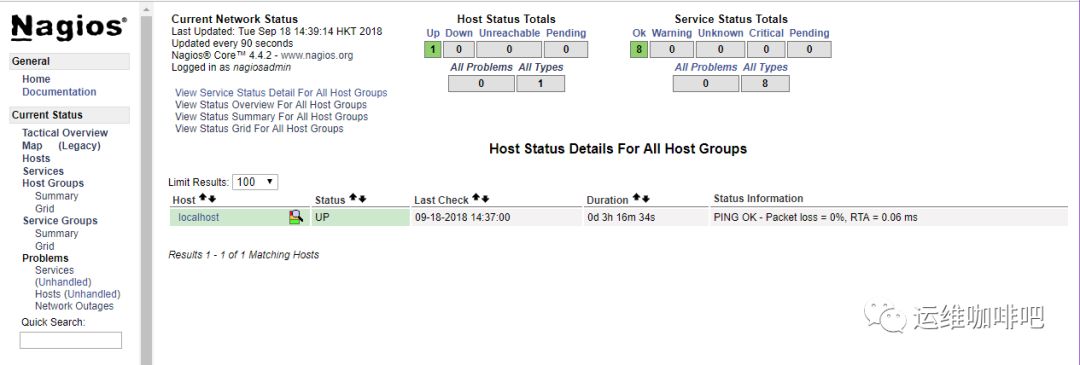This screenshot has height=365, width=1080.
Task: Filter services by Pending status header
Action: (x=809, y=33)
